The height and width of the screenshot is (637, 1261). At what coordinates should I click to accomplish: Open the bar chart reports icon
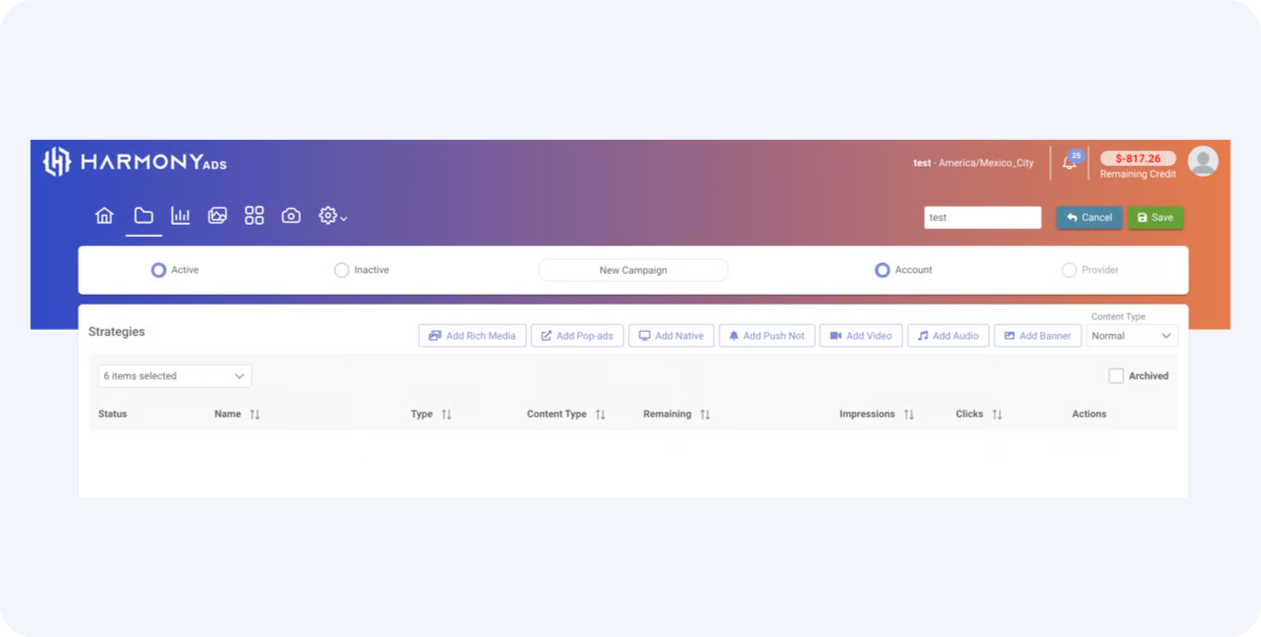(180, 216)
